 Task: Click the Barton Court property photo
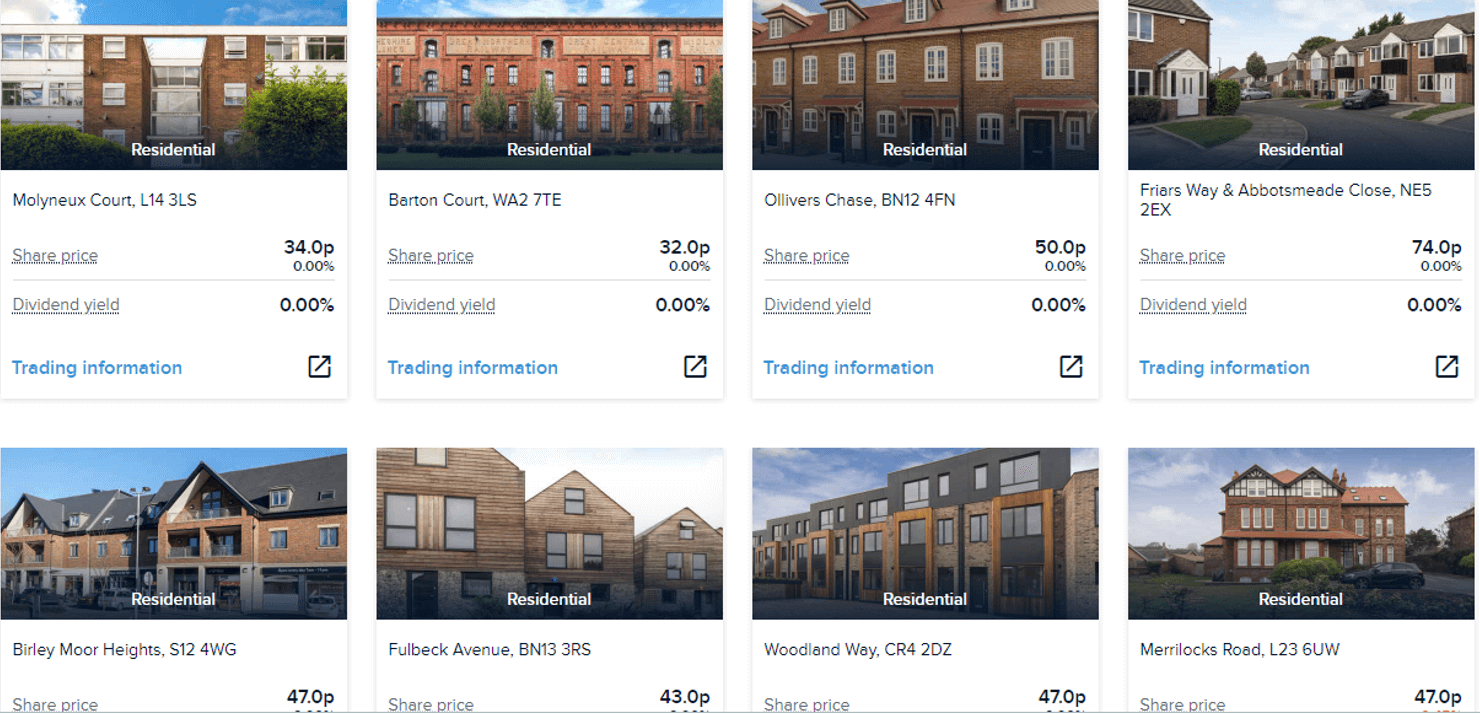pyautogui.click(x=550, y=85)
